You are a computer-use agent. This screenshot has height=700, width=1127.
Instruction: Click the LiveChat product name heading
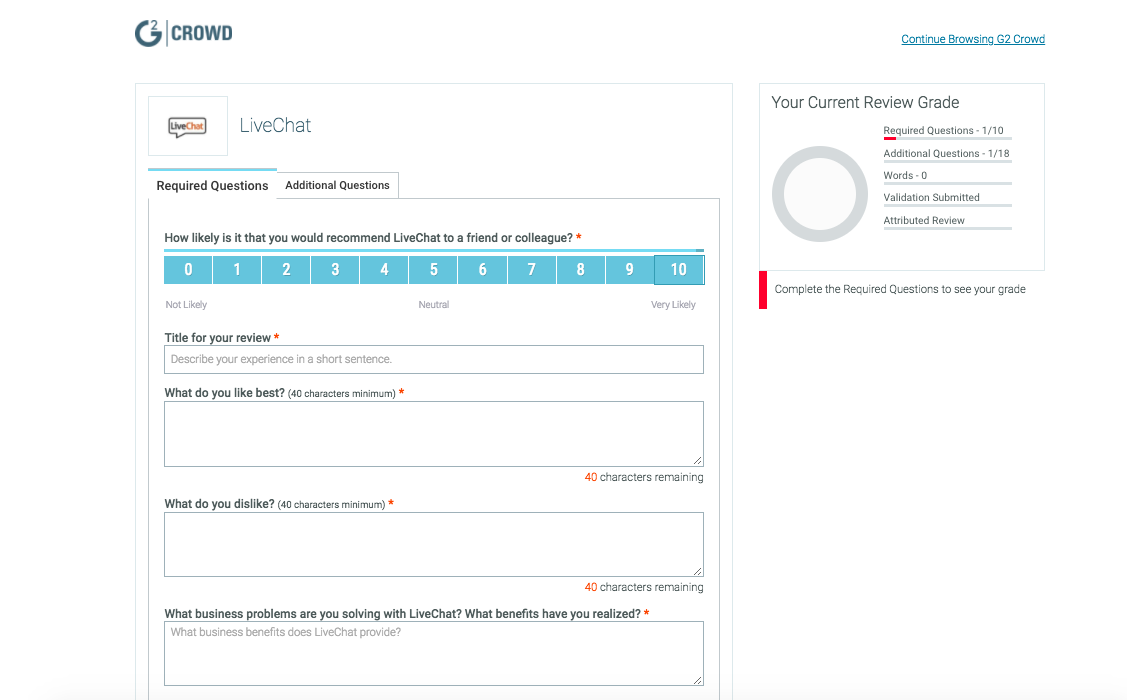[275, 125]
